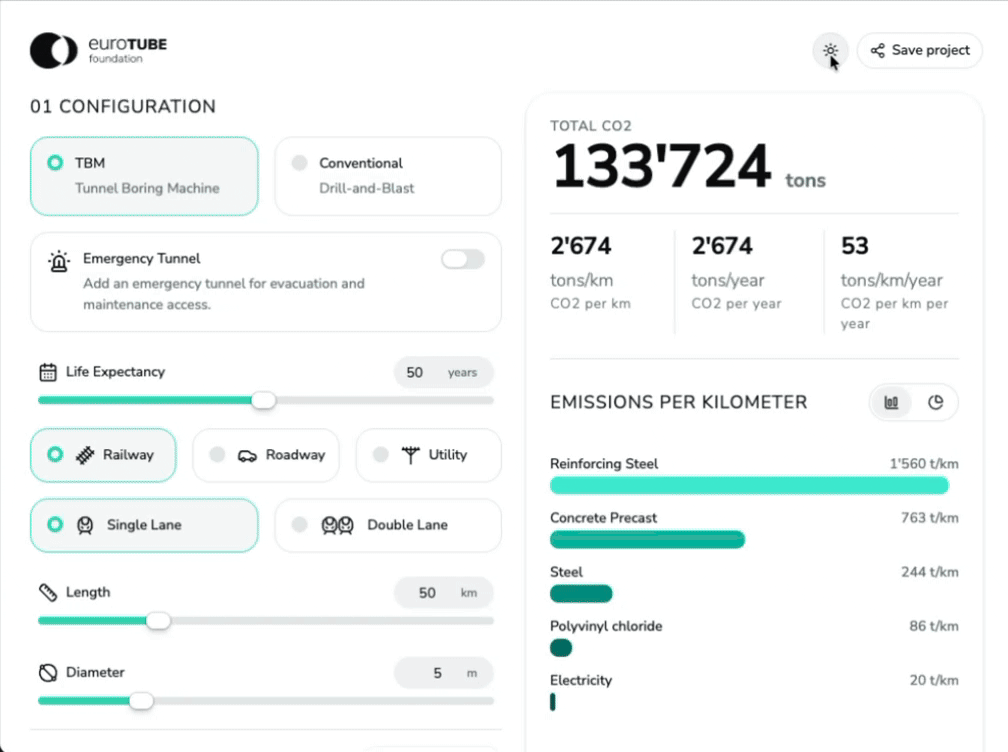Click the '244 t/km' value

click(930, 572)
